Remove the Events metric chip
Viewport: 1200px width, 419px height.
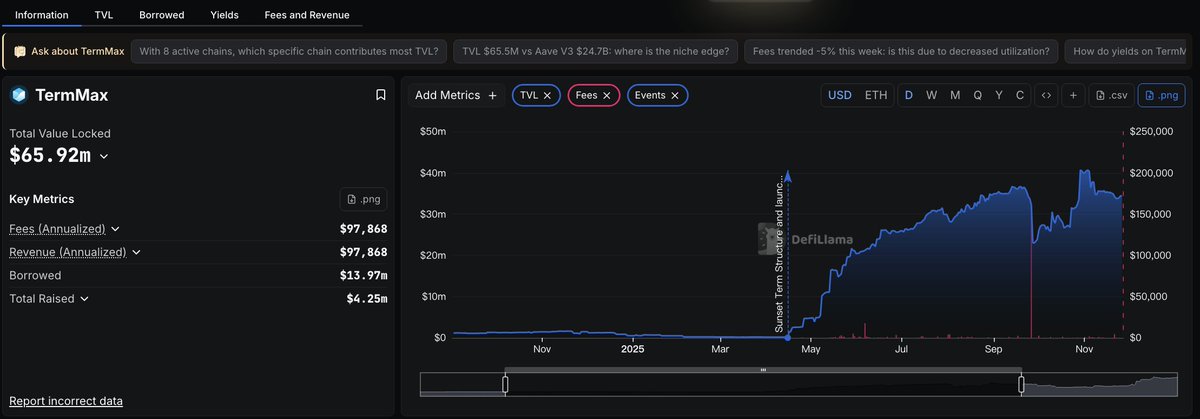pos(675,95)
